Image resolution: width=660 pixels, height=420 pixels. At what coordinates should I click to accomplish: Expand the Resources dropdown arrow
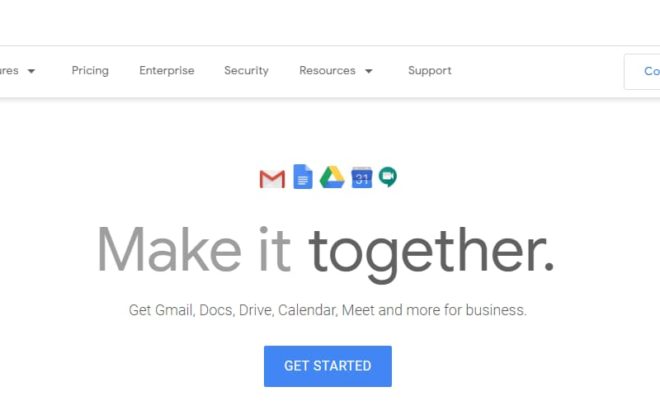click(369, 71)
